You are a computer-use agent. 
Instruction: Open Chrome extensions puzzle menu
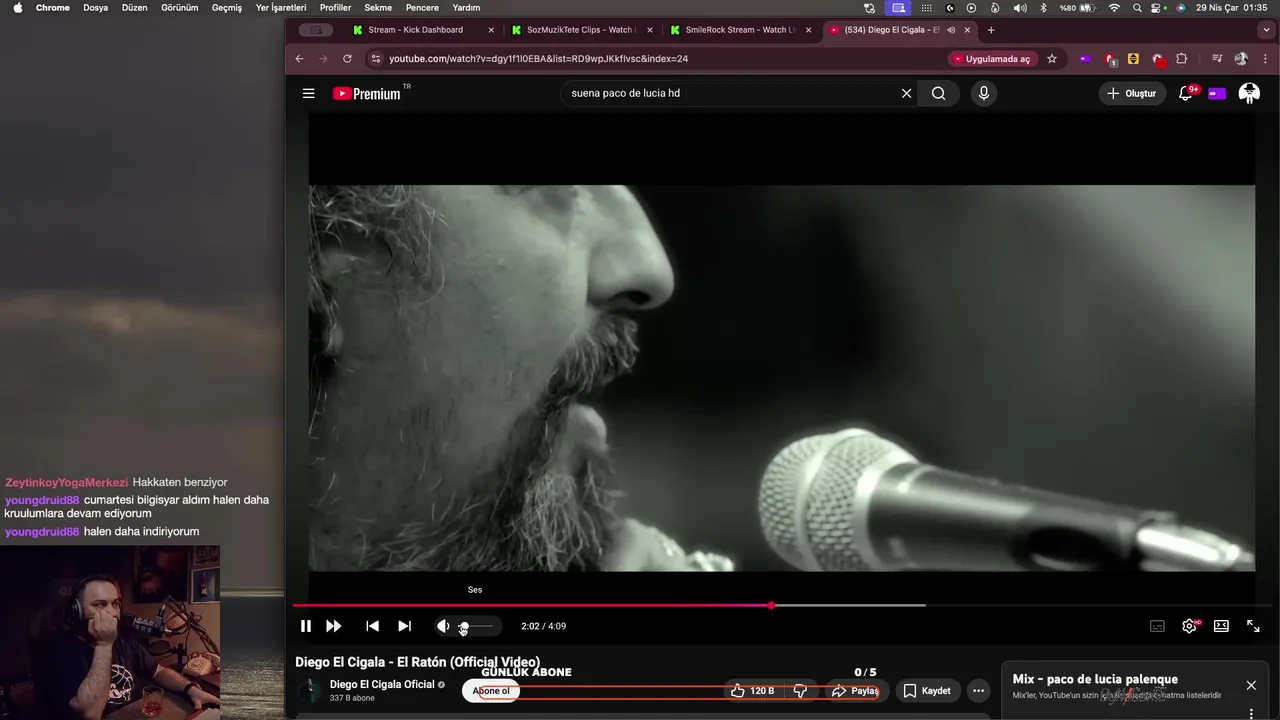pyautogui.click(x=1181, y=59)
